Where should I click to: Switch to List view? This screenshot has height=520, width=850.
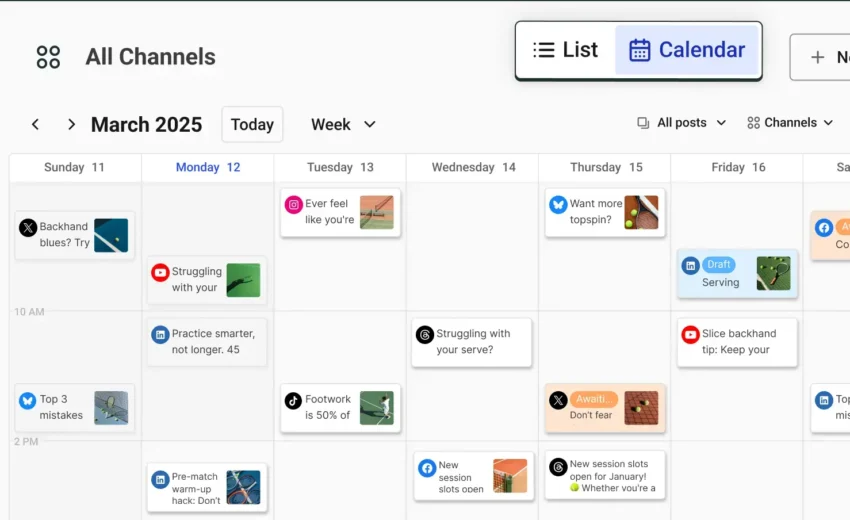[566, 50]
